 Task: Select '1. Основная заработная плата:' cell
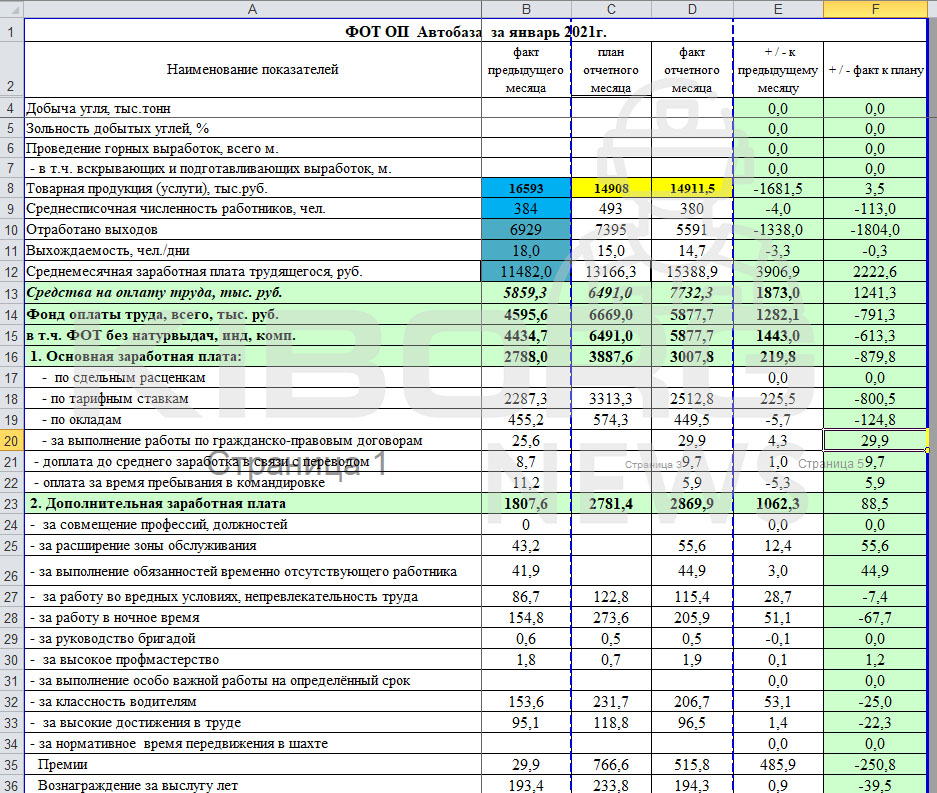(x=253, y=356)
